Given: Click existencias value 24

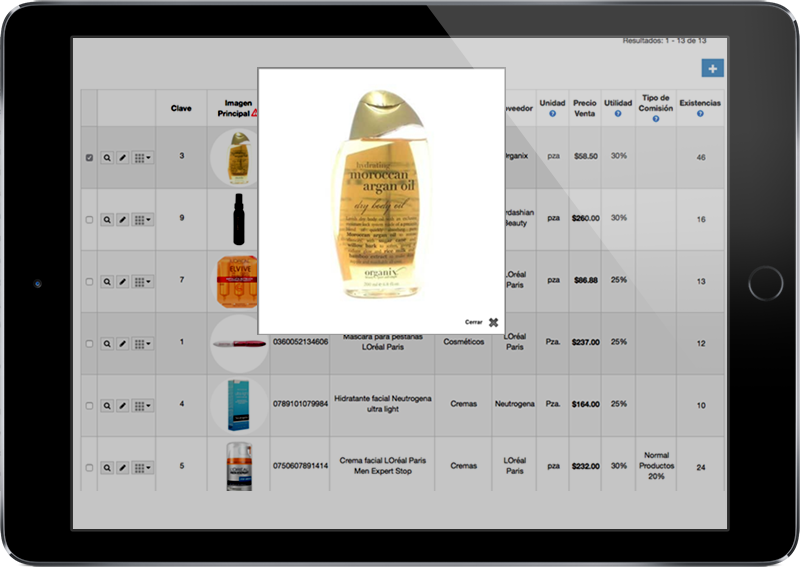Looking at the screenshot, I should tap(701, 467).
